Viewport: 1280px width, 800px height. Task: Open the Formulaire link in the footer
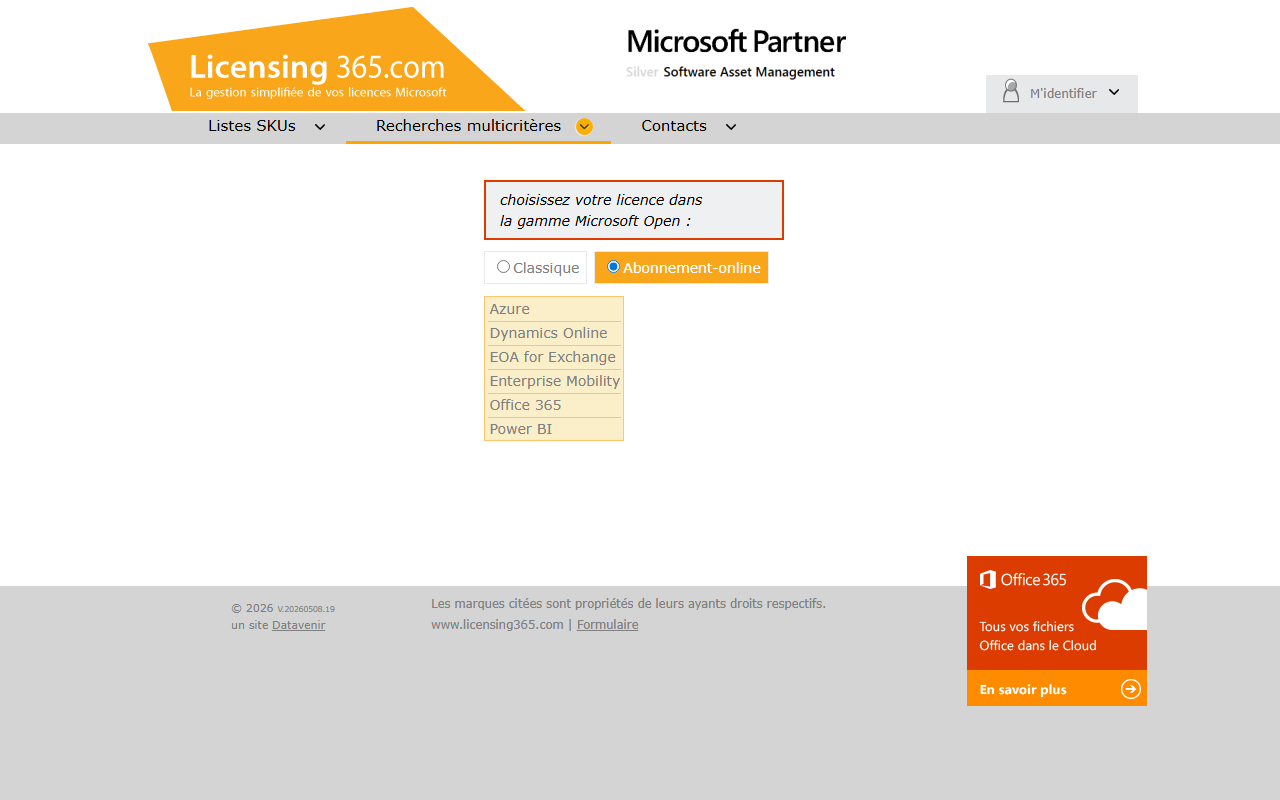[x=607, y=625]
